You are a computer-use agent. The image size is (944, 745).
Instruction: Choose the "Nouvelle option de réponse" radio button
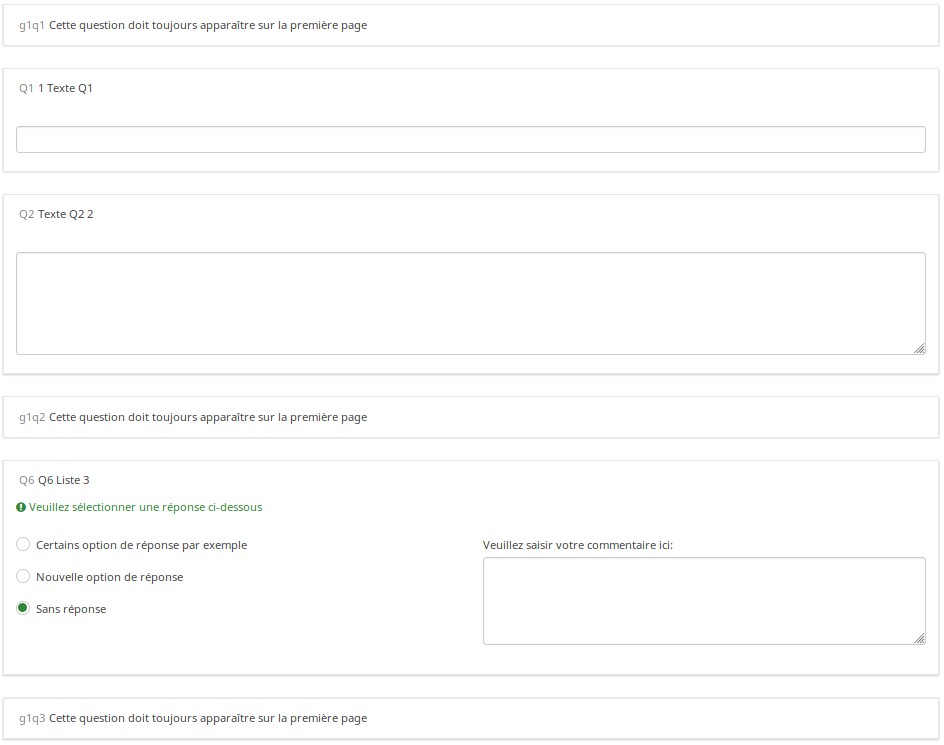click(x=23, y=577)
